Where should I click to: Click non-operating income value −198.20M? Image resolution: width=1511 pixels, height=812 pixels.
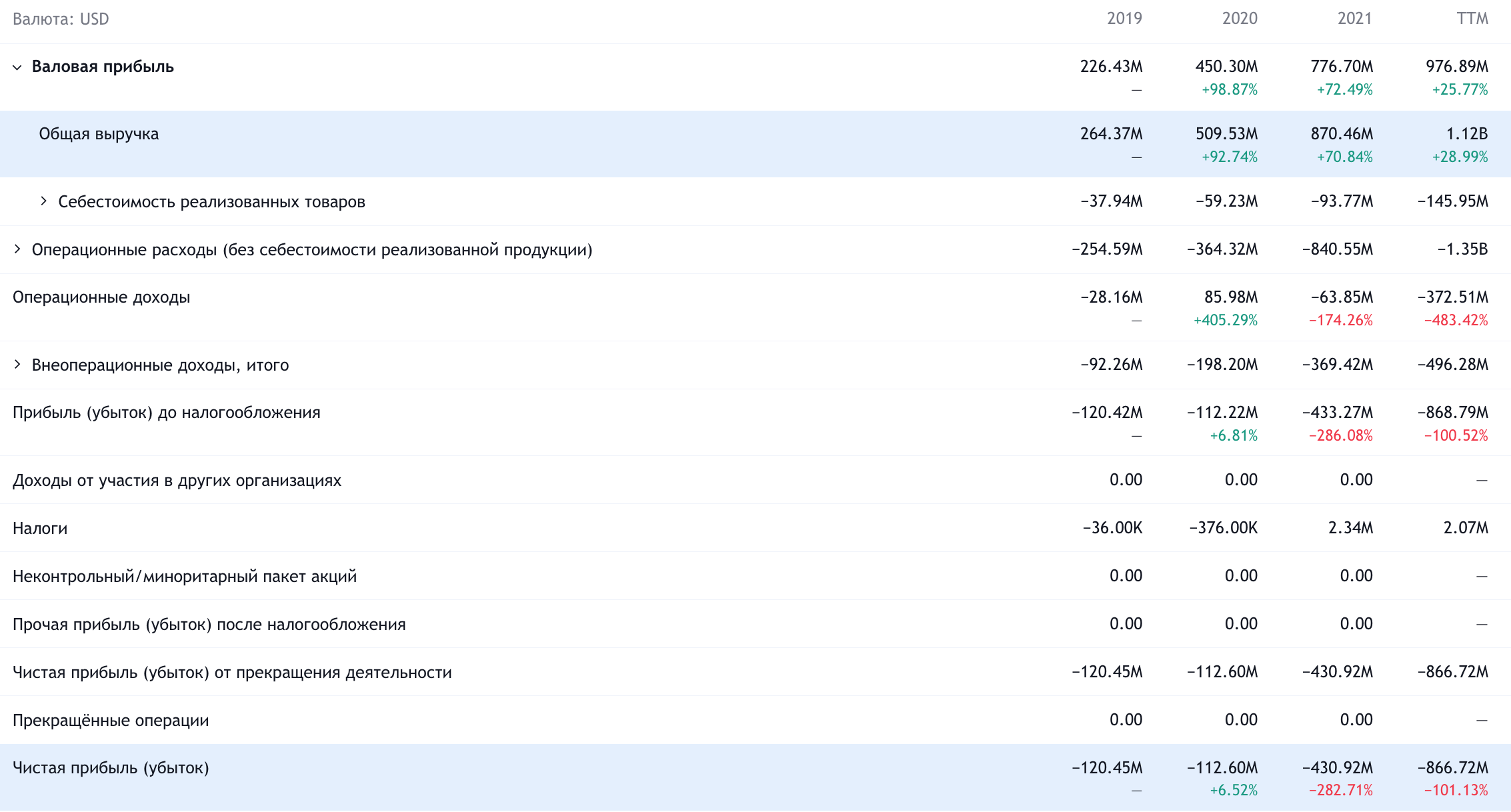point(1222,365)
